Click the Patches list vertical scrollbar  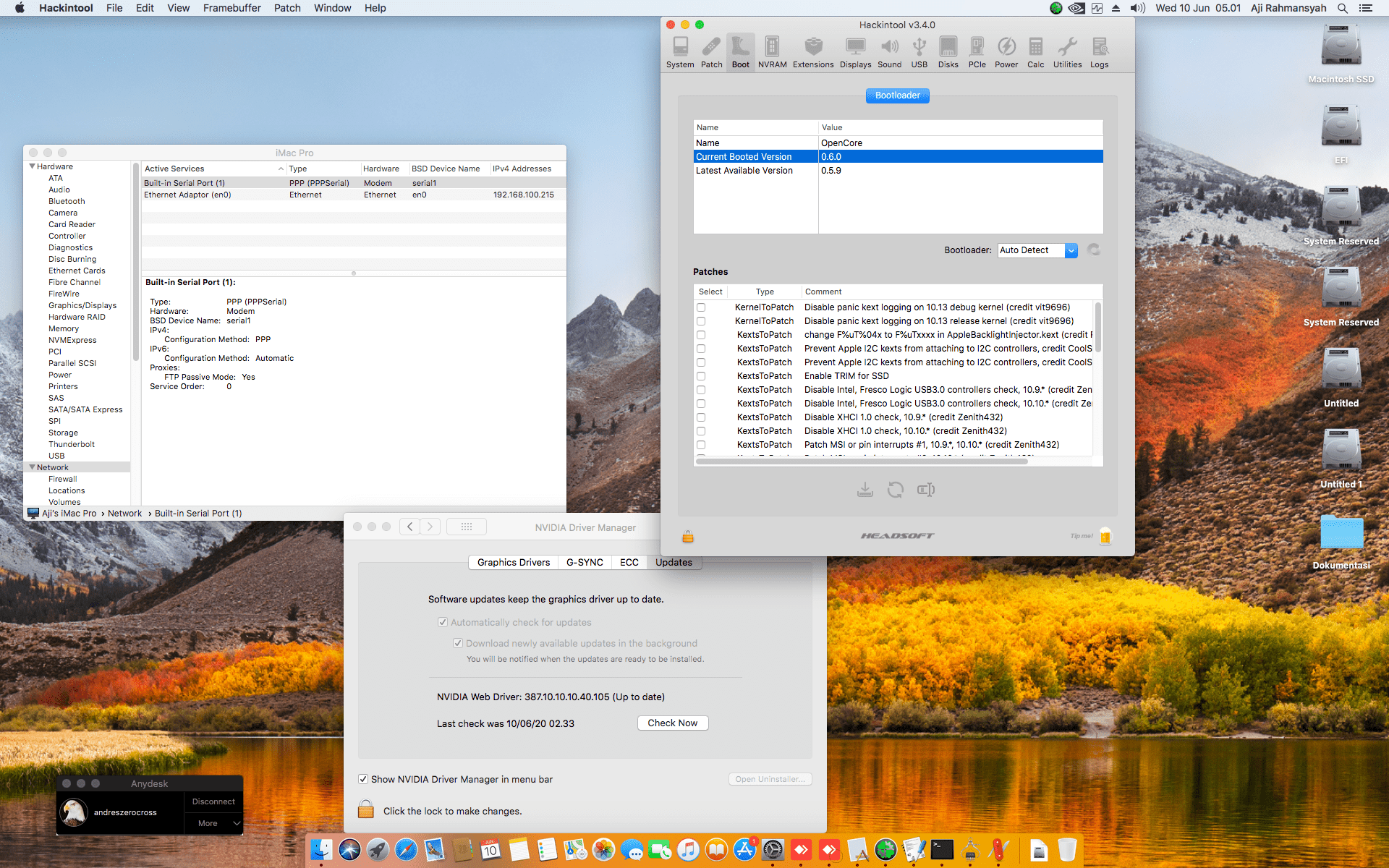(1098, 327)
